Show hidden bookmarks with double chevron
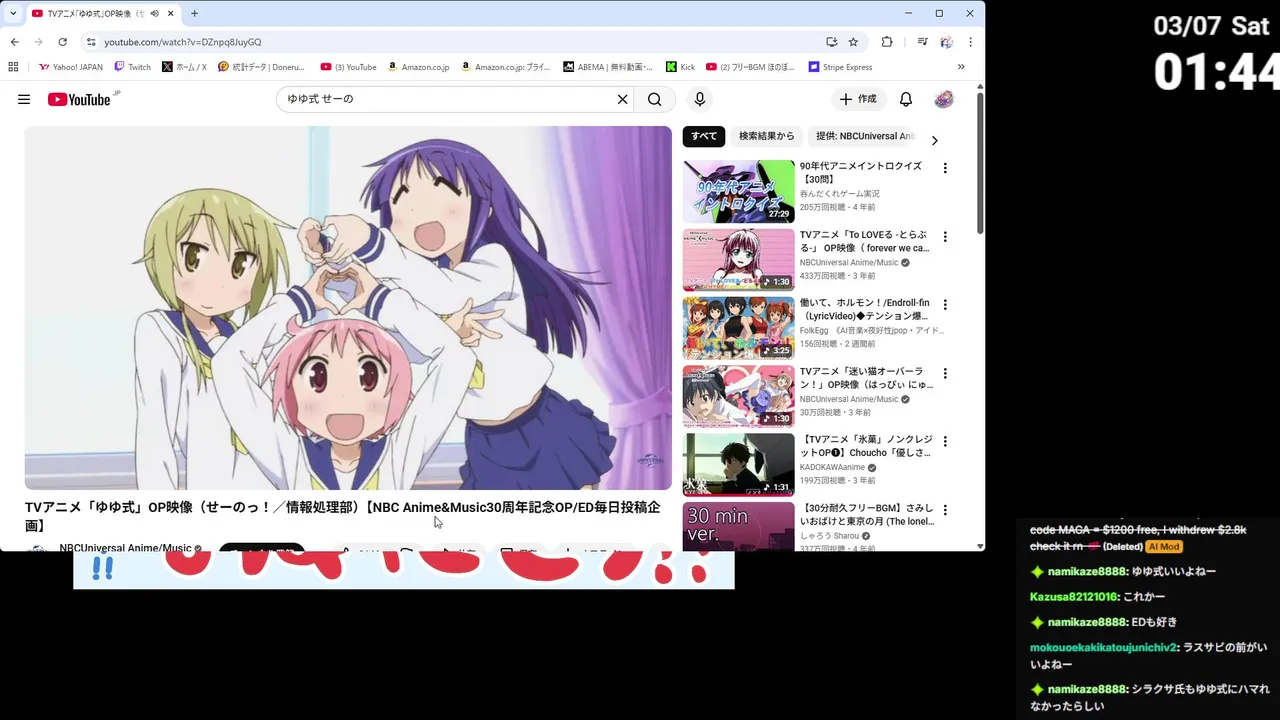Viewport: 1280px width, 720px height. (x=961, y=67)
